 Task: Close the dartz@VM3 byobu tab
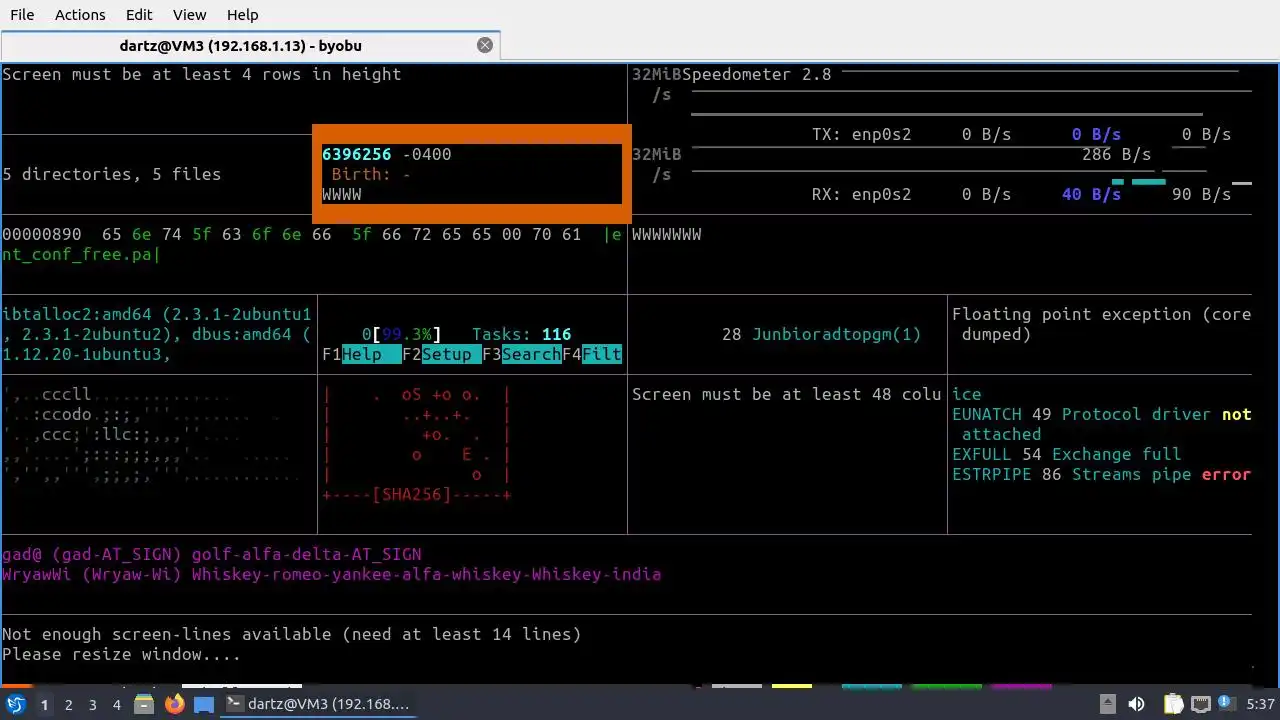[485, 45]
